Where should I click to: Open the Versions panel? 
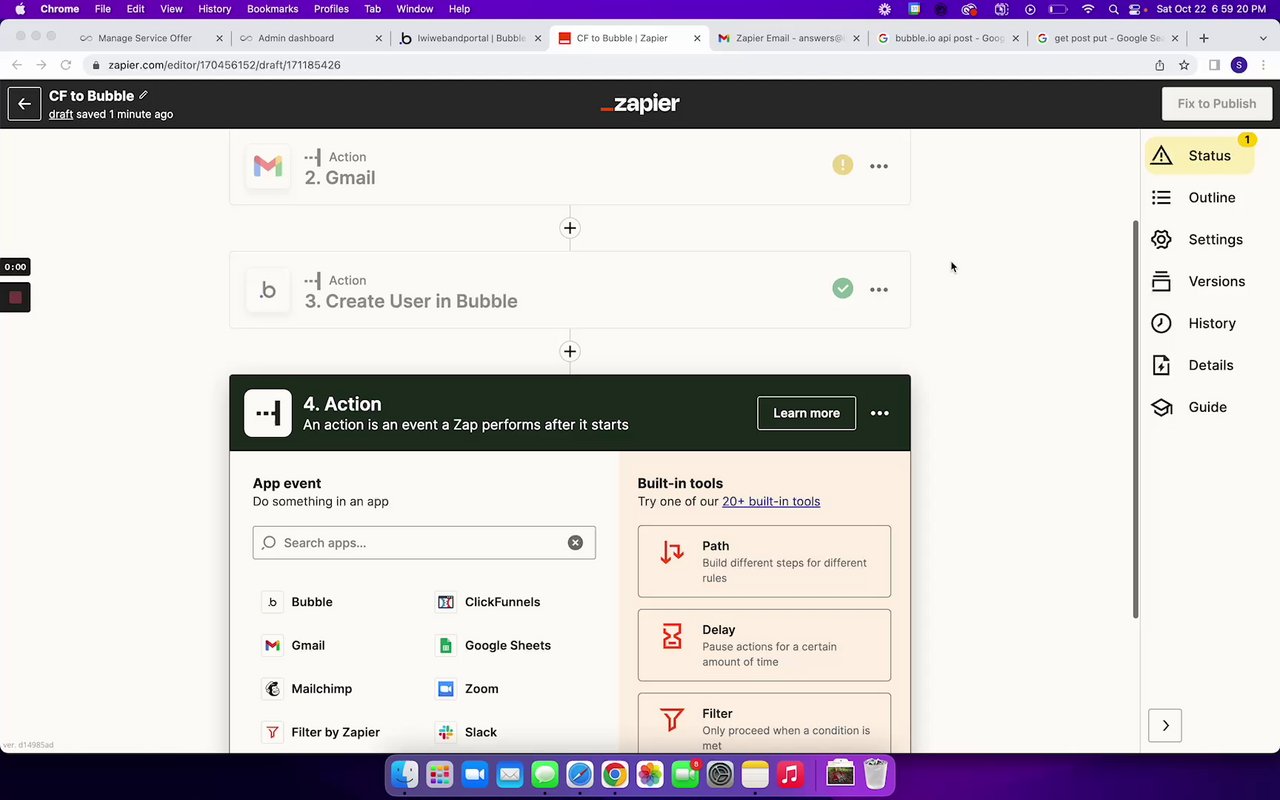coord(1199,282)
